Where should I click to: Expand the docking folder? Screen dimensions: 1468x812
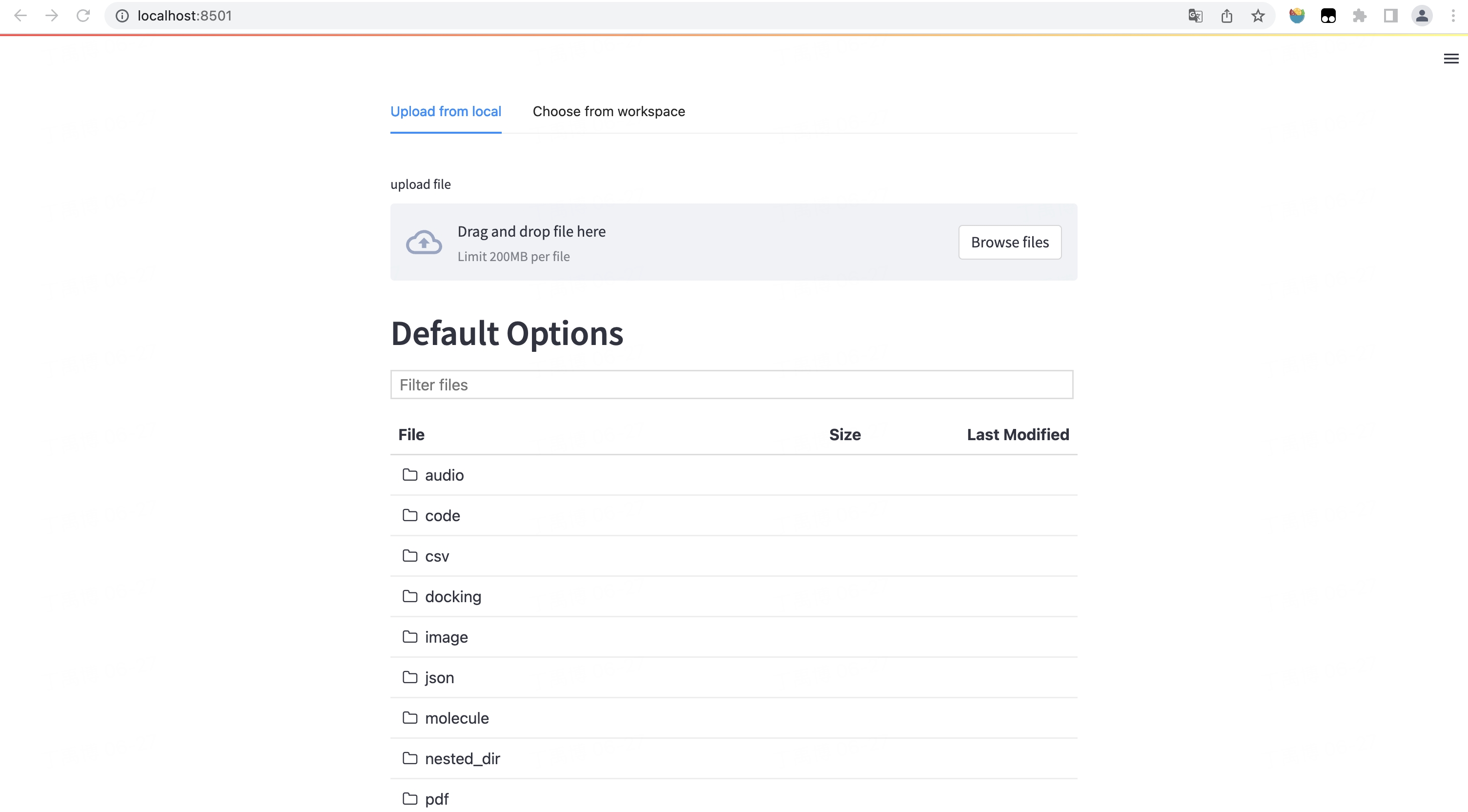point(452,596)
